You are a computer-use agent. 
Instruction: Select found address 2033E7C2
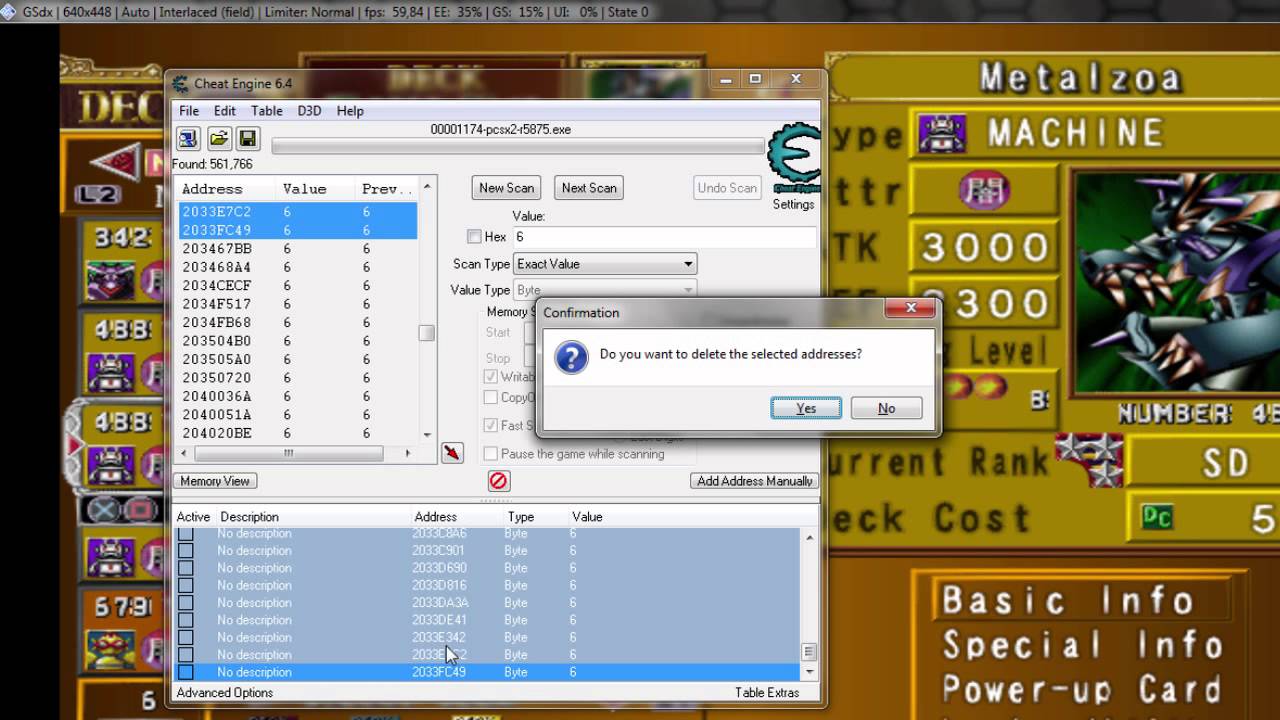tap(297, 211)
